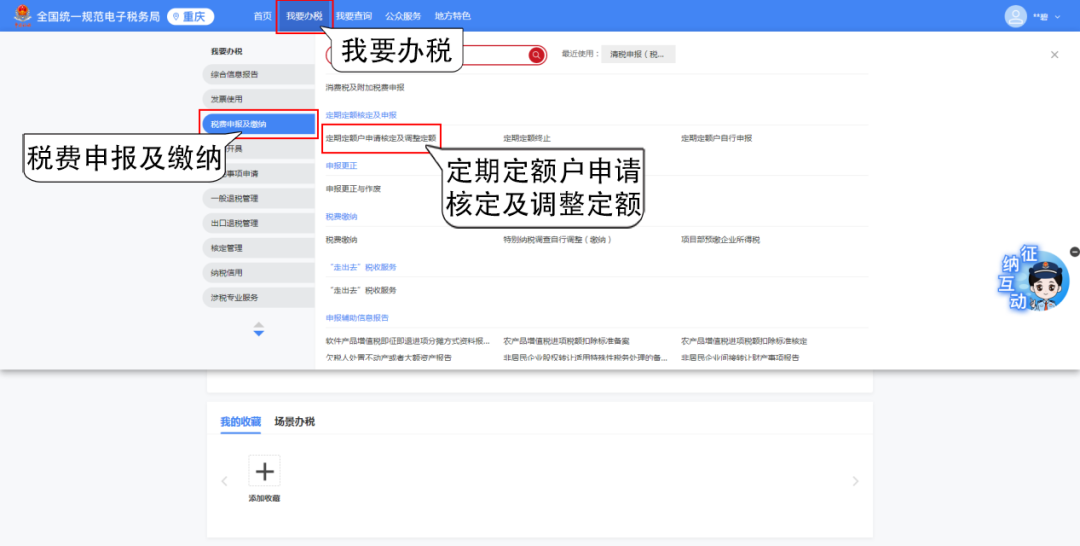Viewport: 1080px width, 546px height.
Task: Go to 首页 in top navigation
Action: 262,16
